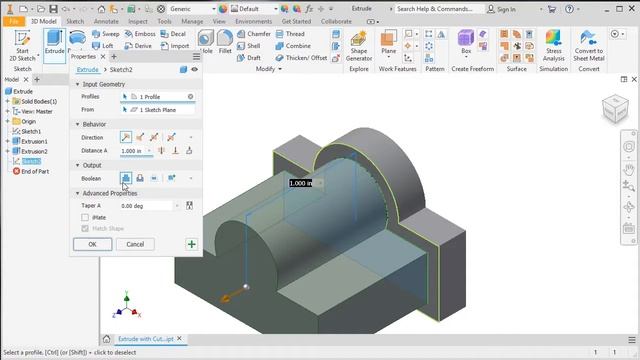
Task: Activate the Chamfer tool
Action: [253, 34]
